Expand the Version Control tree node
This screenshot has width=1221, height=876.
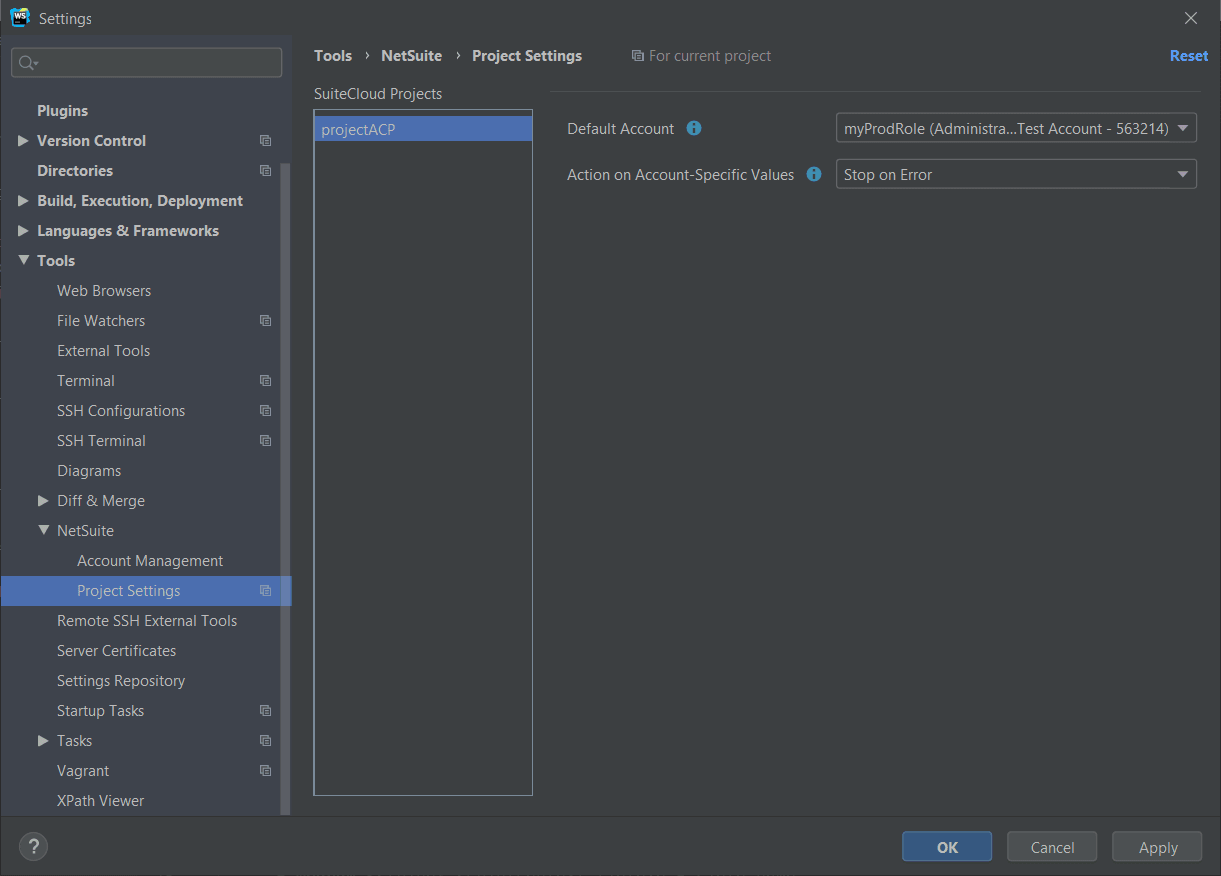23,141
